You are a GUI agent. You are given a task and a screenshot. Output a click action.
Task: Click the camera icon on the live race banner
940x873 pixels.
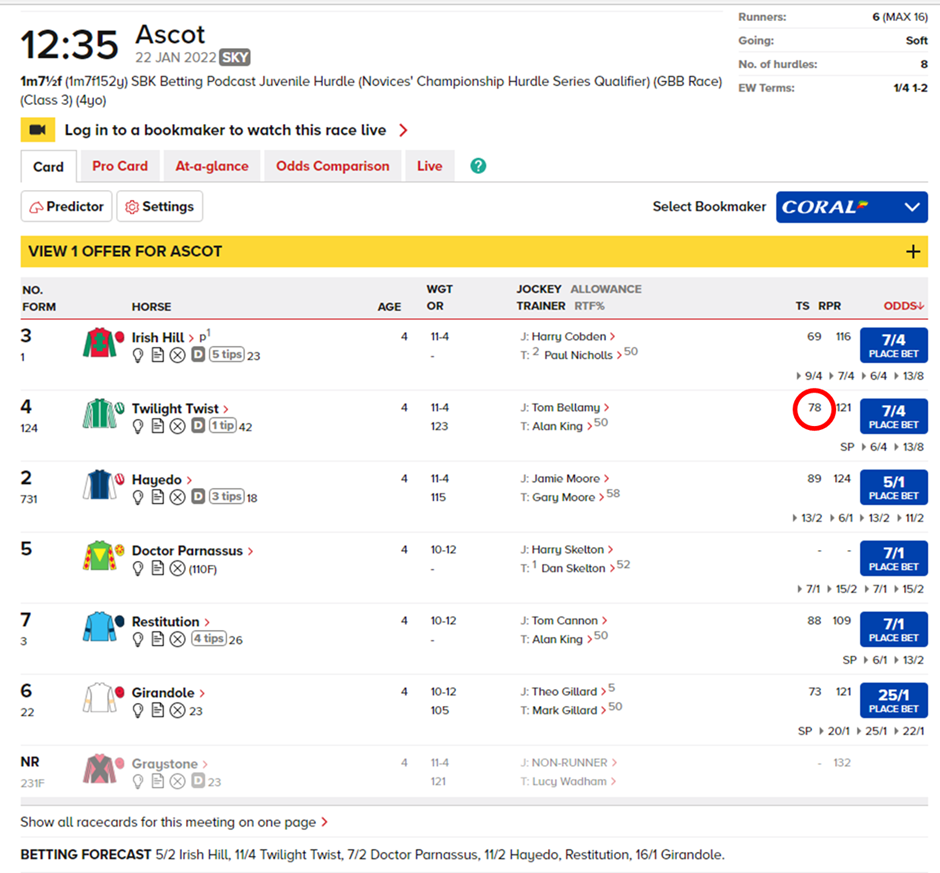pyautogui.click(x=38, y=129)
